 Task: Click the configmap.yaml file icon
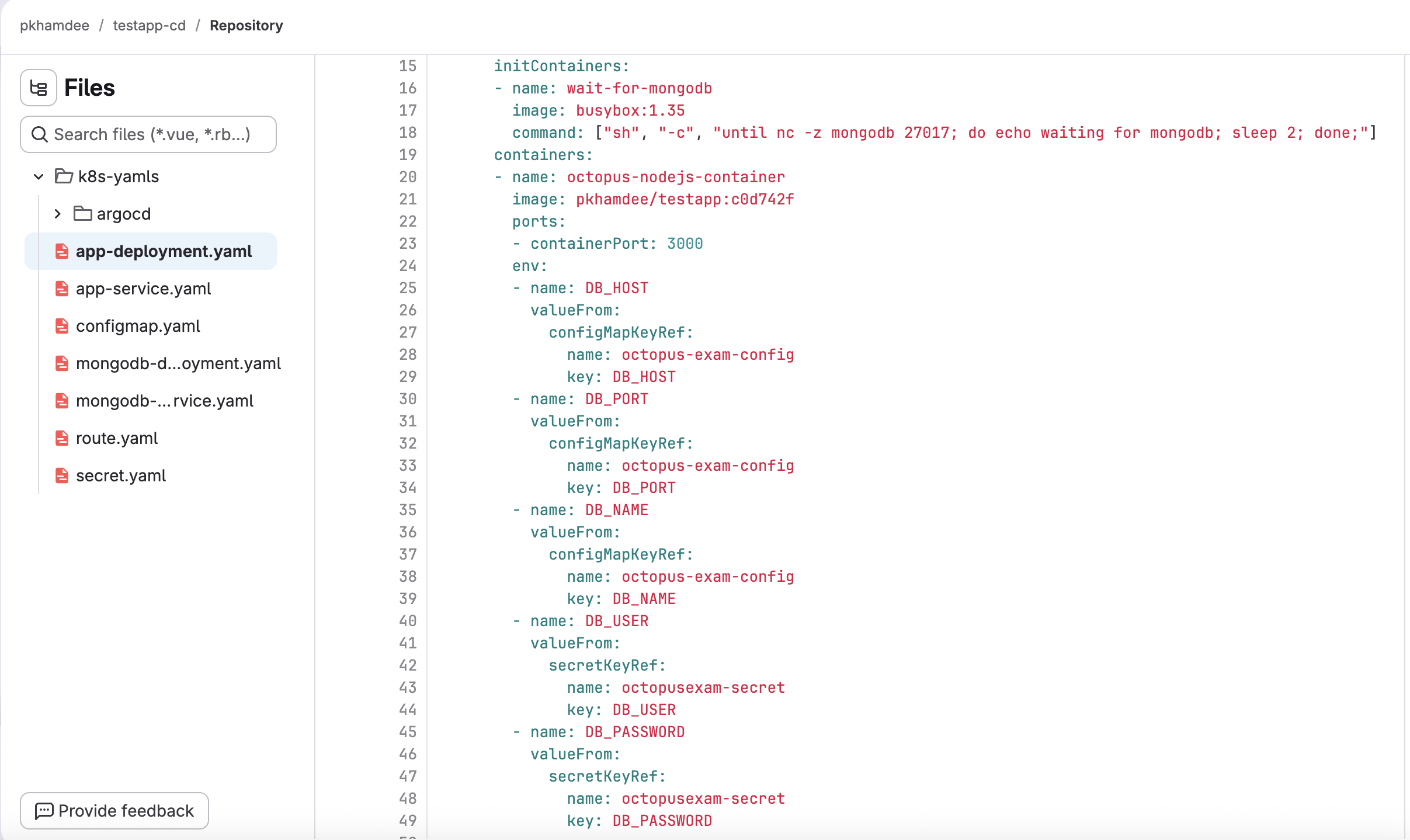point(62,326)
